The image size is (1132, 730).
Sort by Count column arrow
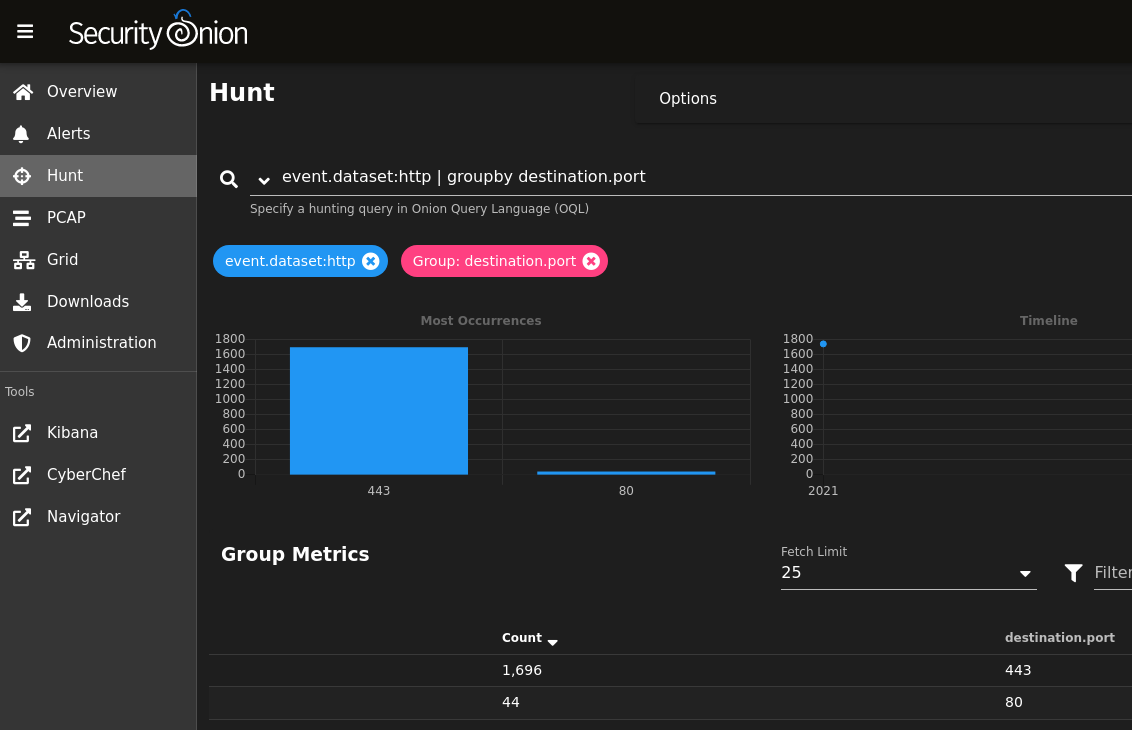[553, 642]
